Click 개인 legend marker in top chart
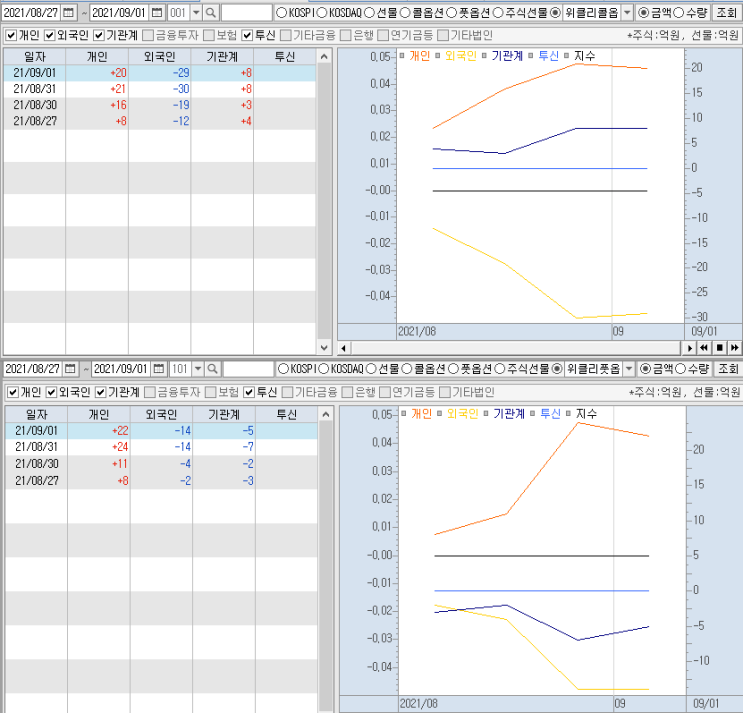Viewport: 743px width, 713px height. [x=402, y=56]
